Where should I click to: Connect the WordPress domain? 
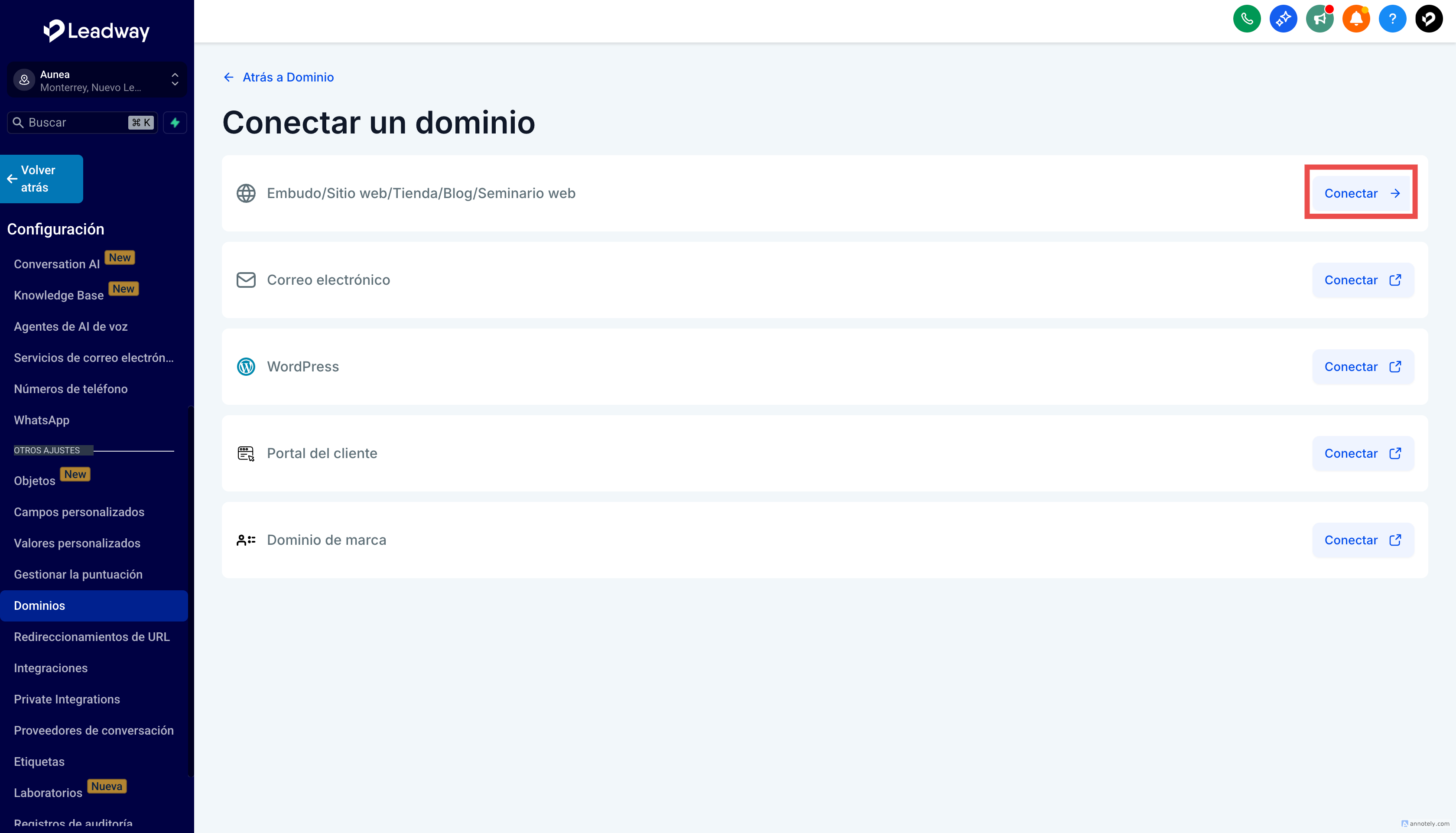(x=1362, y=367)
